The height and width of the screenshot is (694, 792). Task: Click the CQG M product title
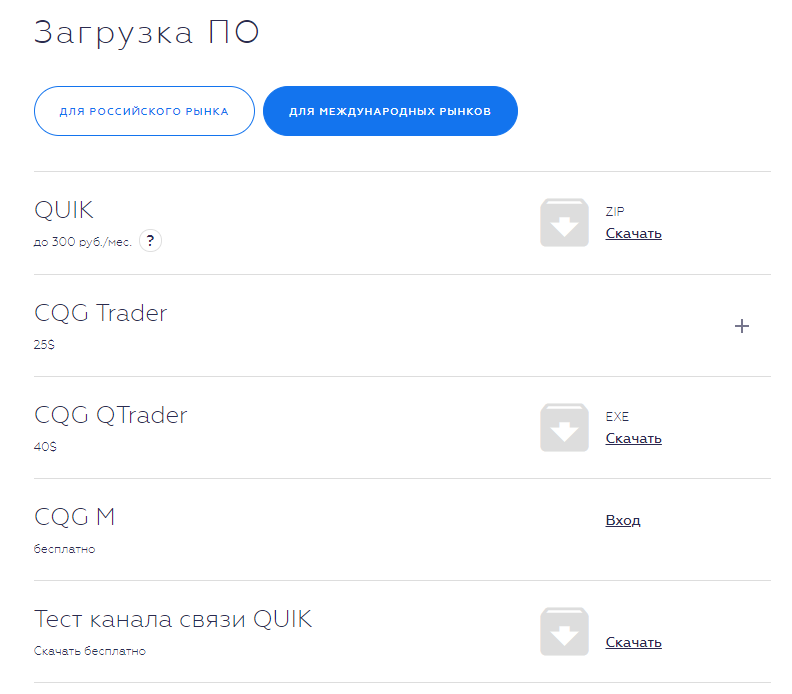(75, 517)
